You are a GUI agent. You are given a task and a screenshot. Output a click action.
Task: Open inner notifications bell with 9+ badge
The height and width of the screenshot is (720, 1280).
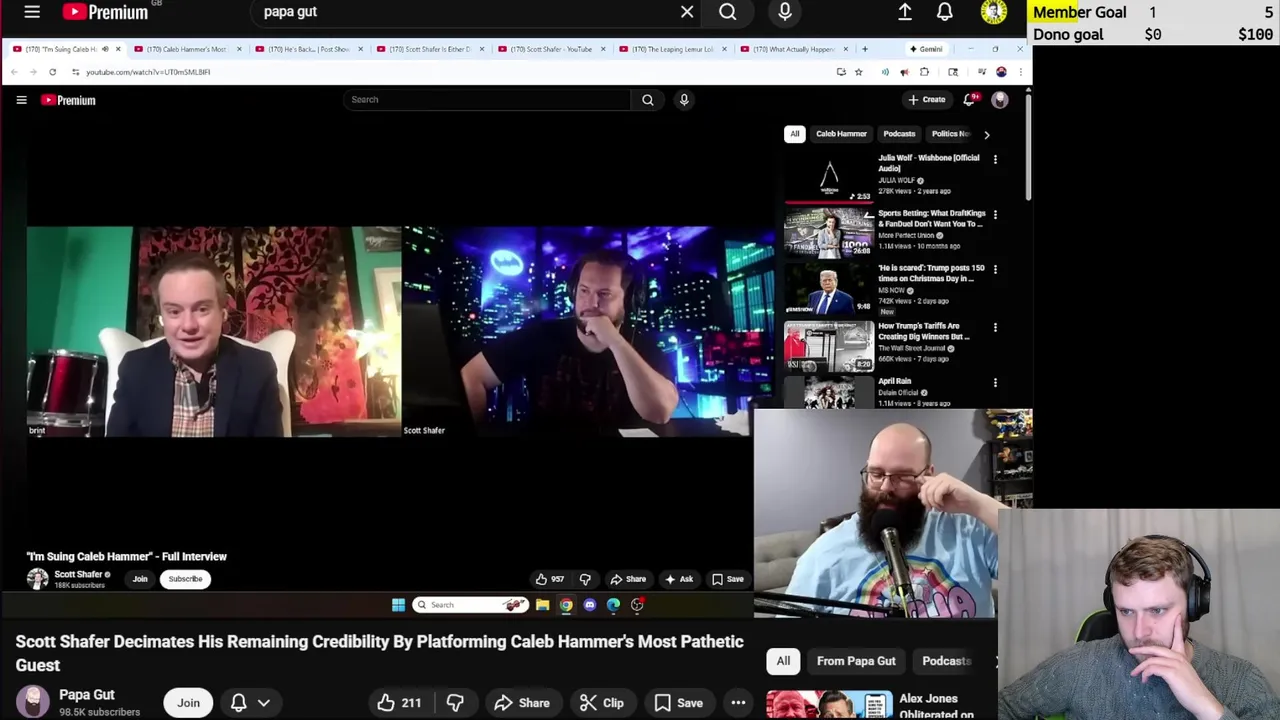pos(969,100)
